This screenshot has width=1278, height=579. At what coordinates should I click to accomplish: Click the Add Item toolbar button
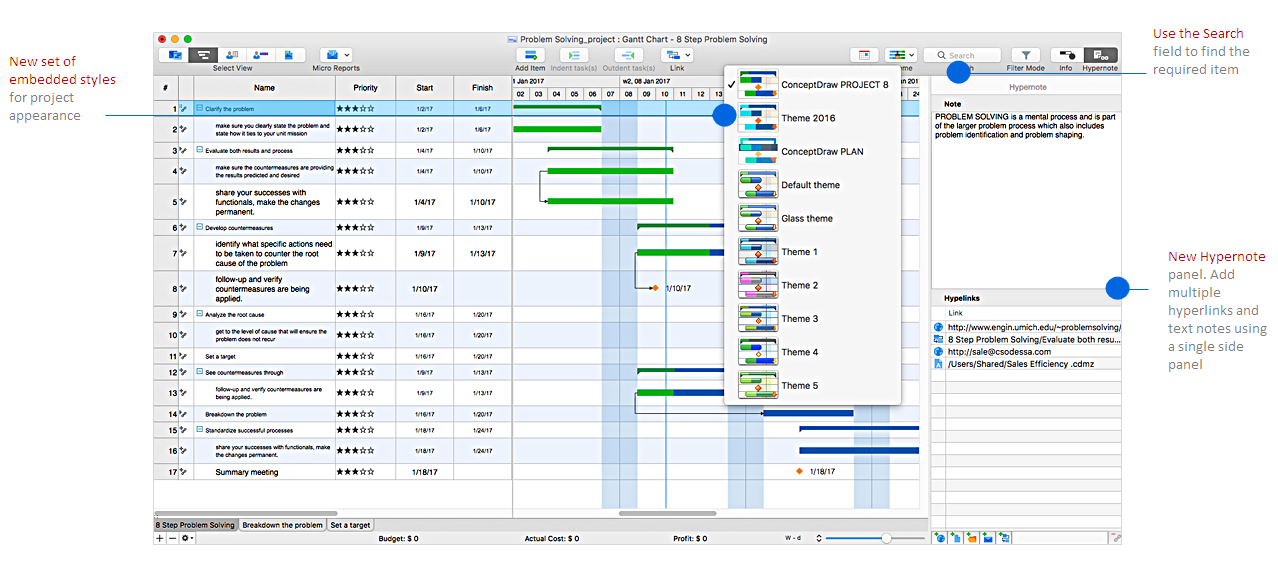530,55
